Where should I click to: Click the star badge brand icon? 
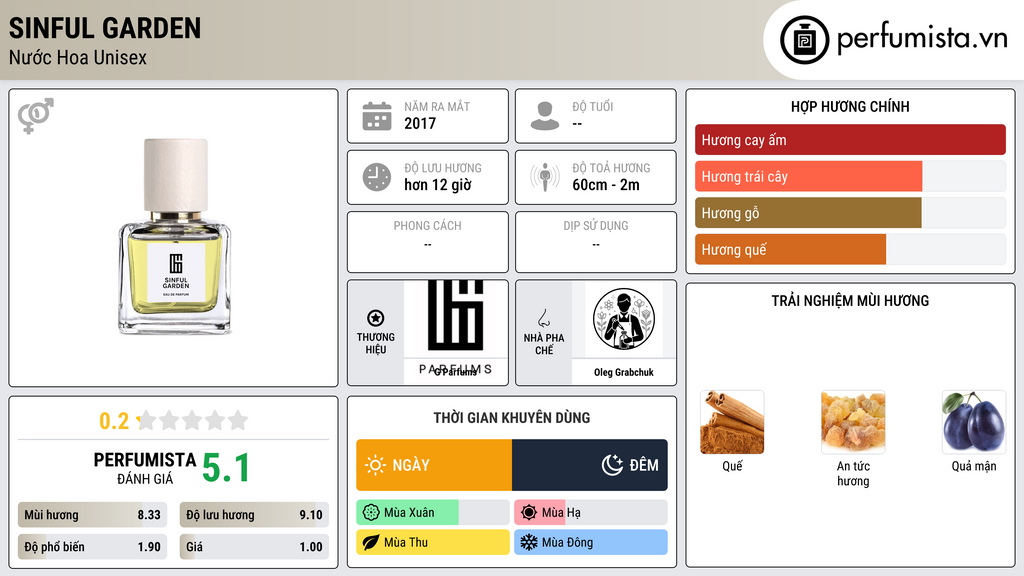pyautogui.click(x=376, y=318)
